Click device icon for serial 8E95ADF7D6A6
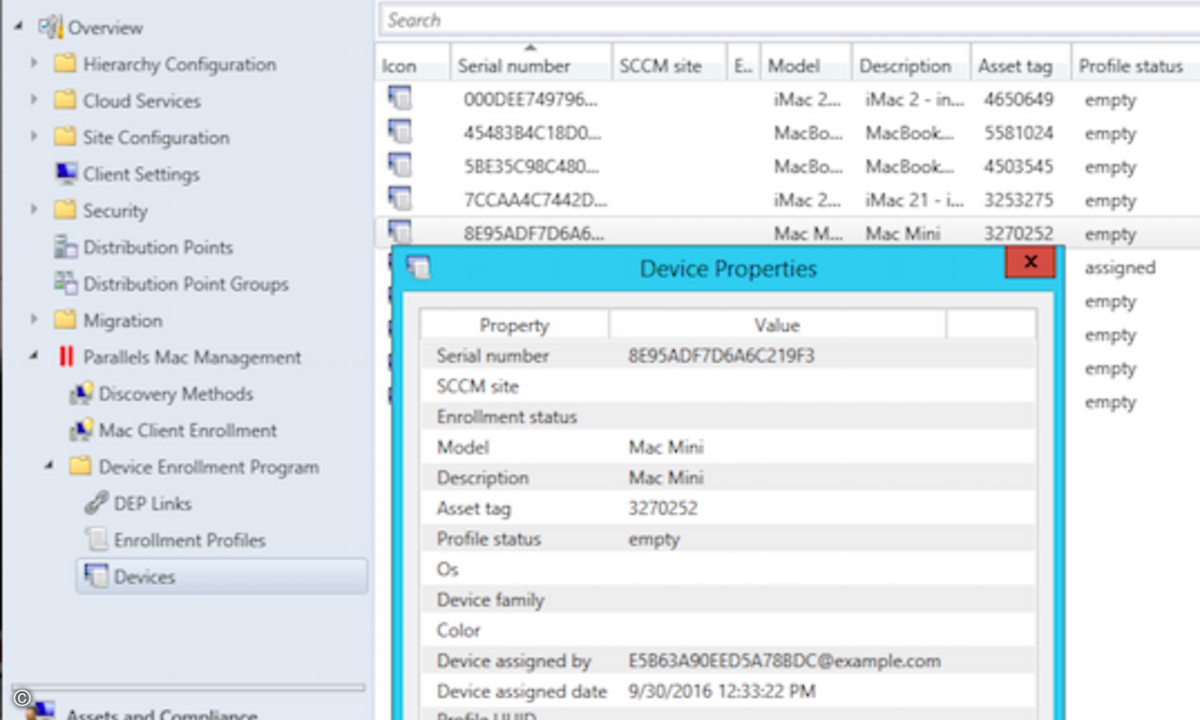 400,231
